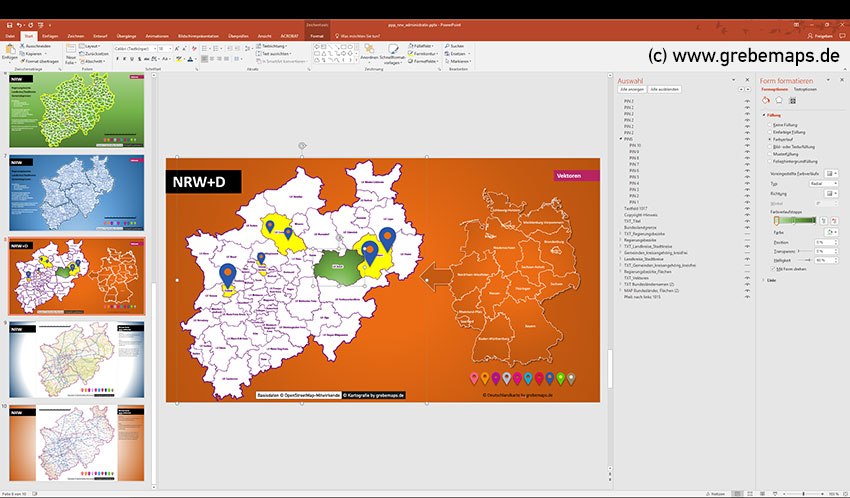The width and height of the screenshot is (850, 498).
Task: Open the Fill & Line options icon
Action: tap(766, 100)
